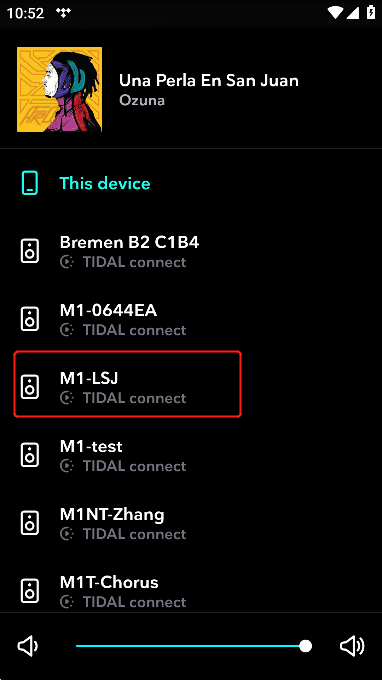Select M1T-Chorus from the list

[191, 591]
